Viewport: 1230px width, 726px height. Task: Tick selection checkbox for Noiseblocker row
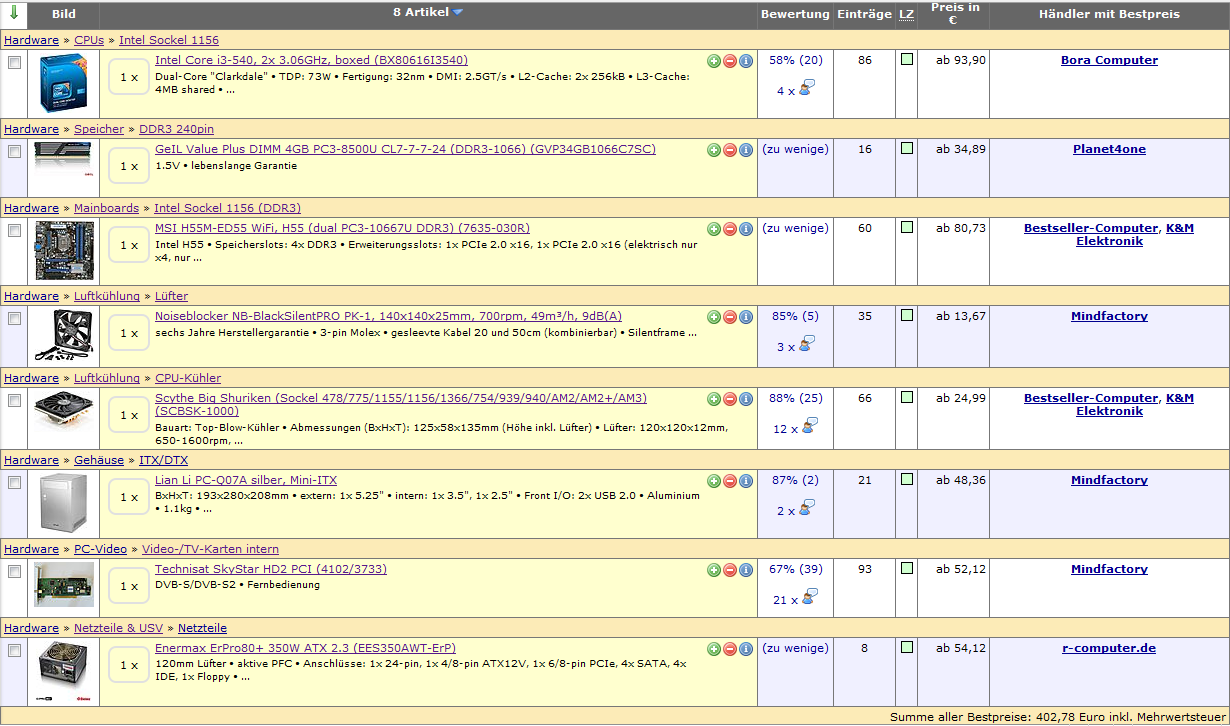tap(14, 318)
